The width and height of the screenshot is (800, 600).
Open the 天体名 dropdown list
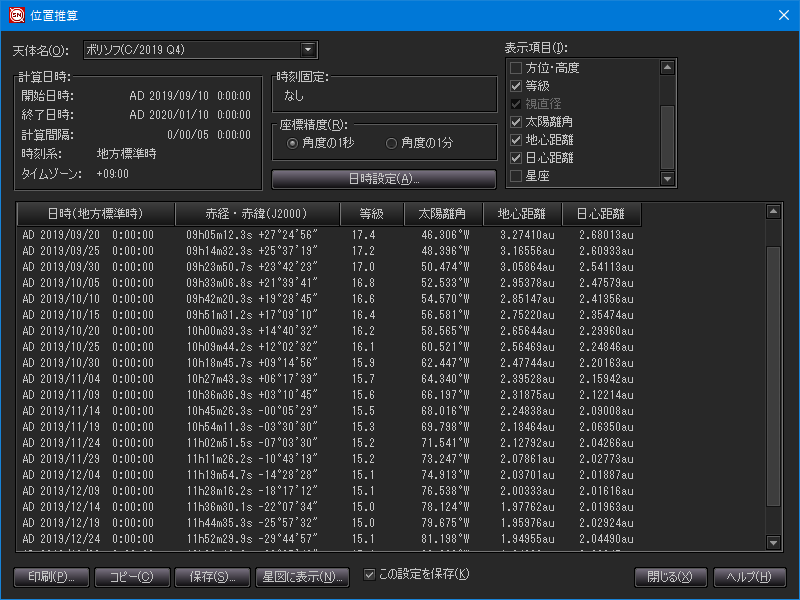pos(308,50)
